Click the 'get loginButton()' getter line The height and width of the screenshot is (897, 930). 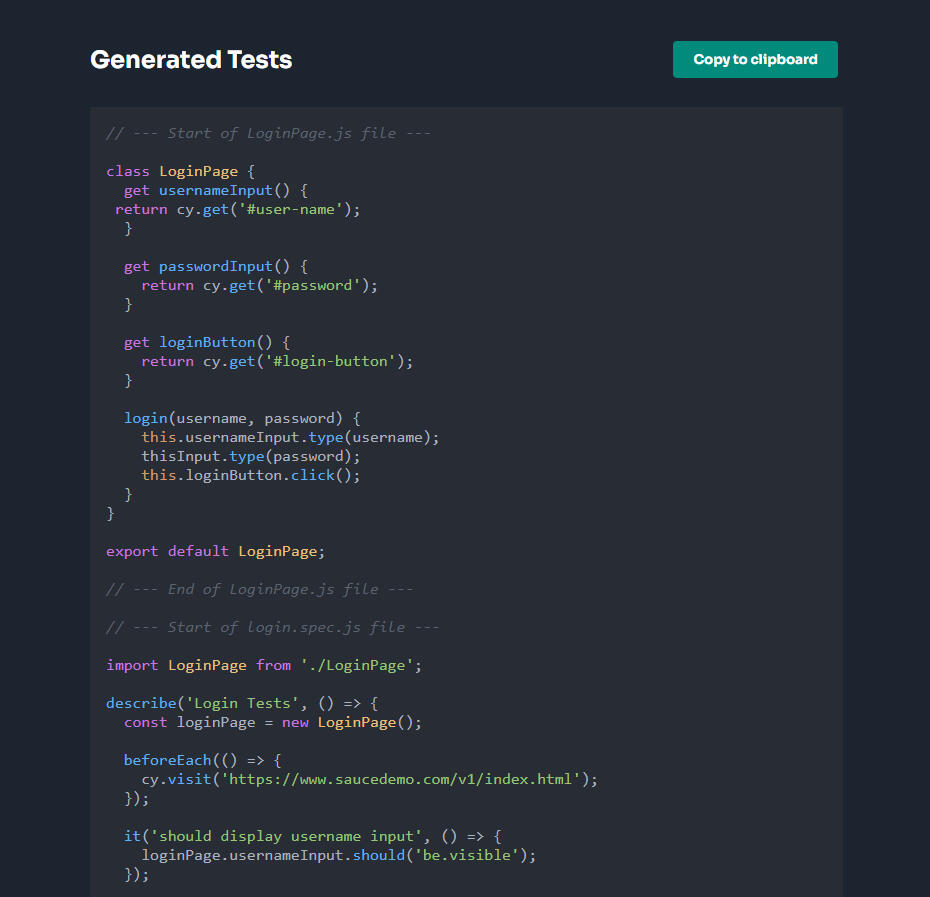[x=207, y=342]
